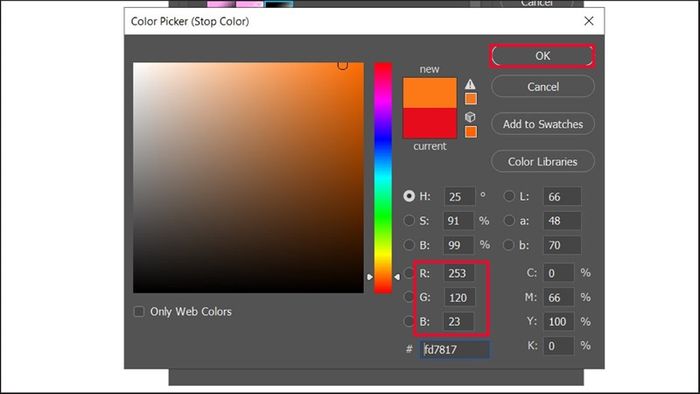700x394 pixels.
Task: Click the R field showing 253
Action: coord(458,273)
